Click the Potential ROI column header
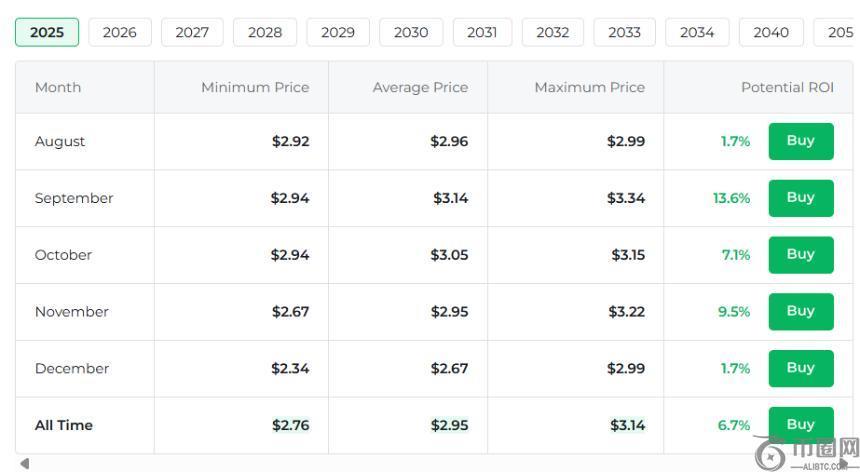 pyautogui.click(x=787, y=87)
